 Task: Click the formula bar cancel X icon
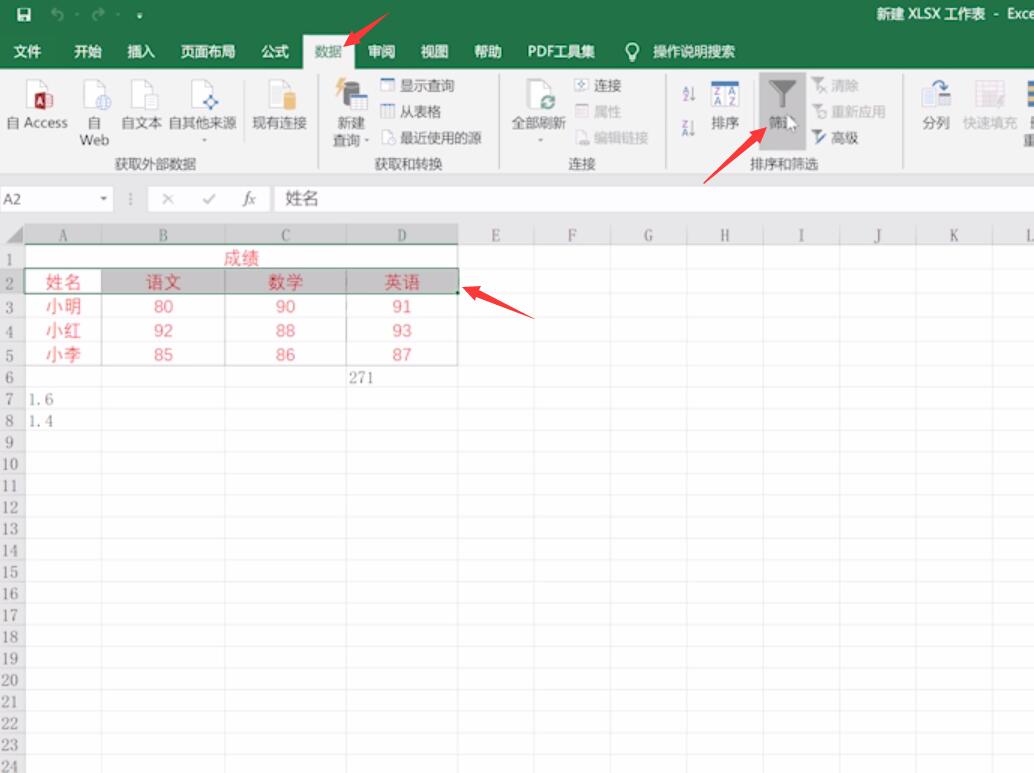coord(167,199)
